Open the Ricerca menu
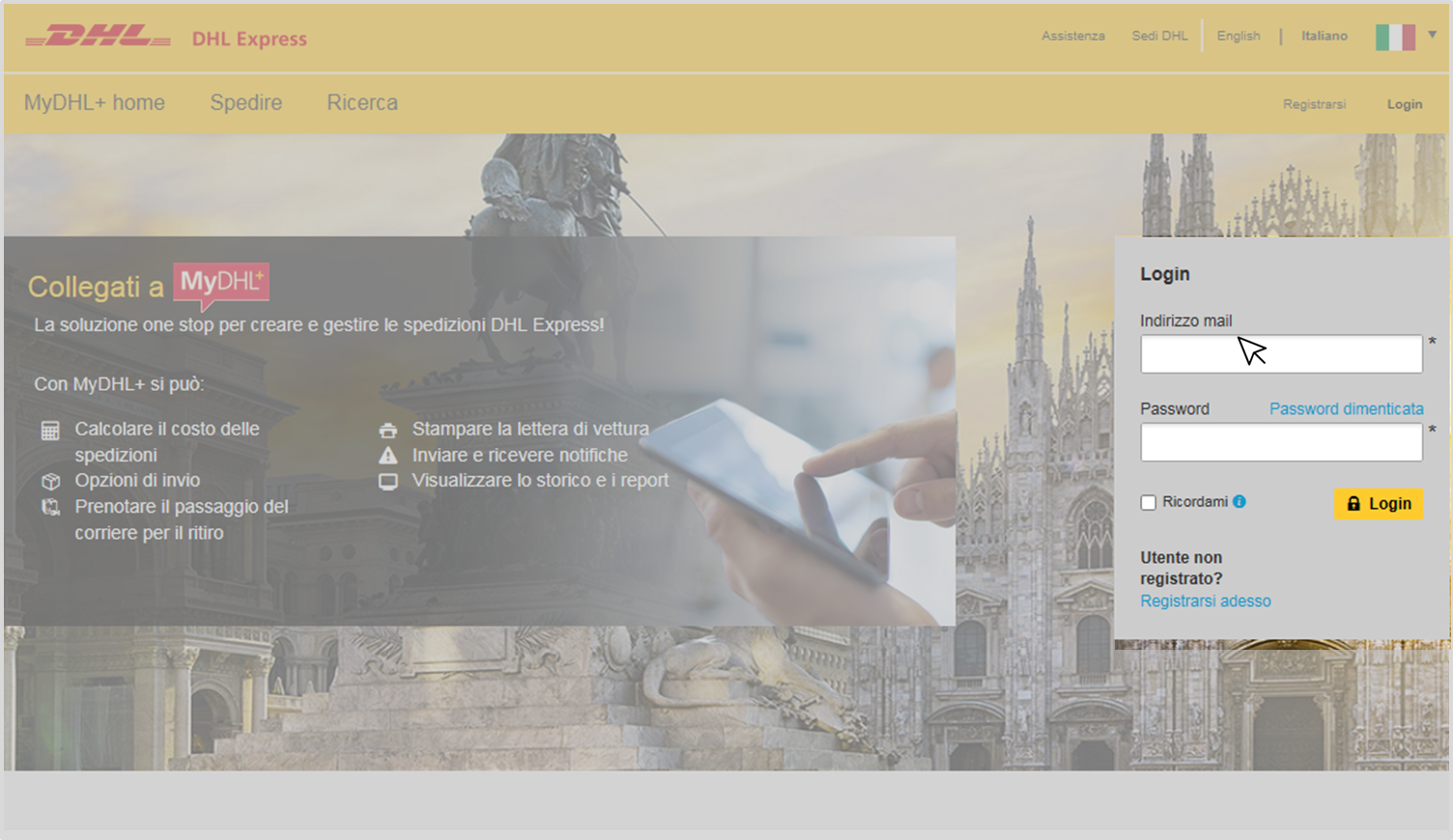Screen dimensions: 1453x840 coord(362,102)
